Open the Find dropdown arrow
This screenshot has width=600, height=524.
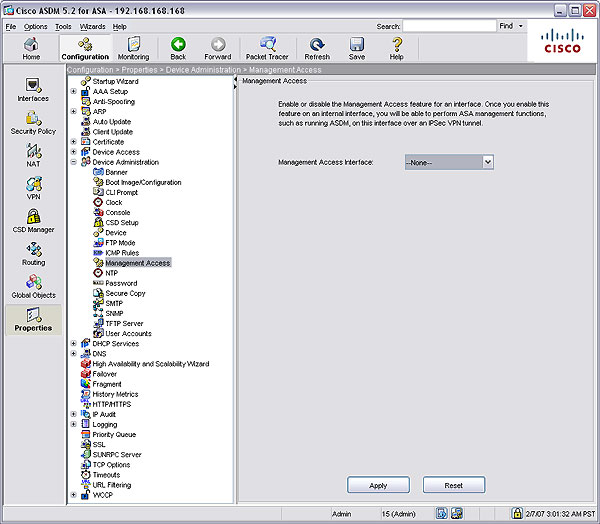pos(520,26)
